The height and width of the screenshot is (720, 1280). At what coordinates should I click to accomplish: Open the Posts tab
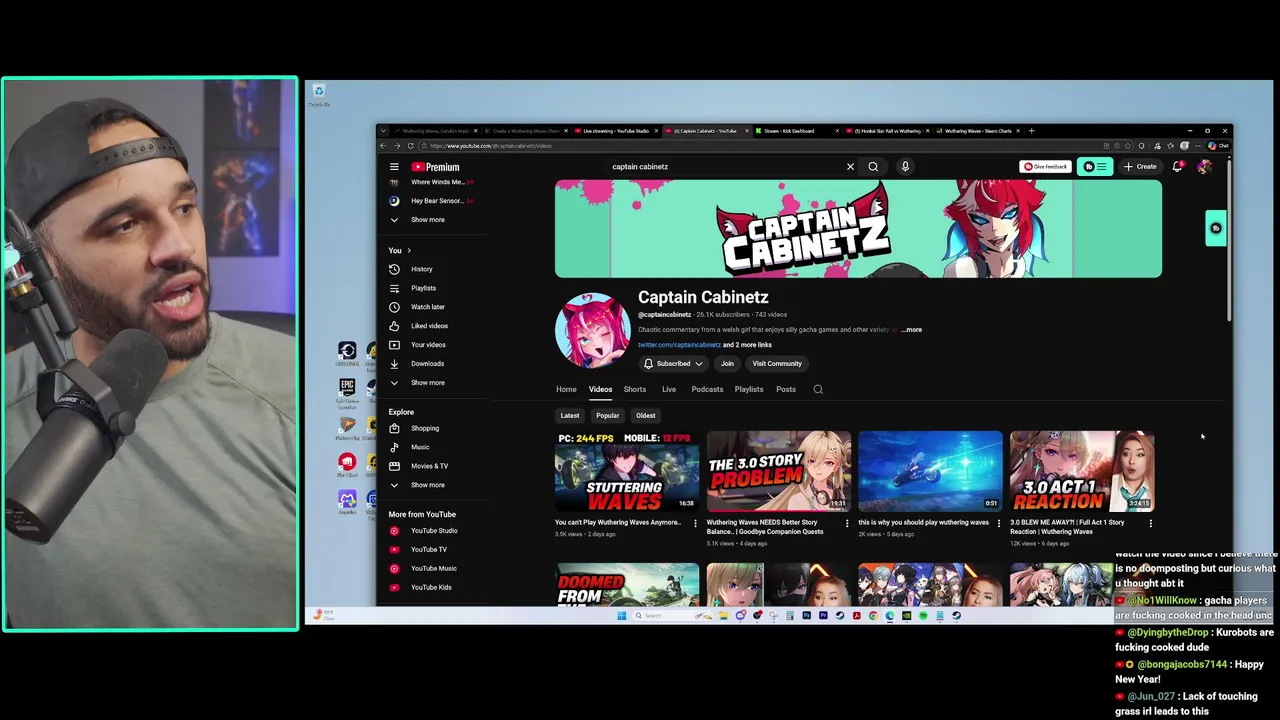pyautogui.click(x=786, y=389)
